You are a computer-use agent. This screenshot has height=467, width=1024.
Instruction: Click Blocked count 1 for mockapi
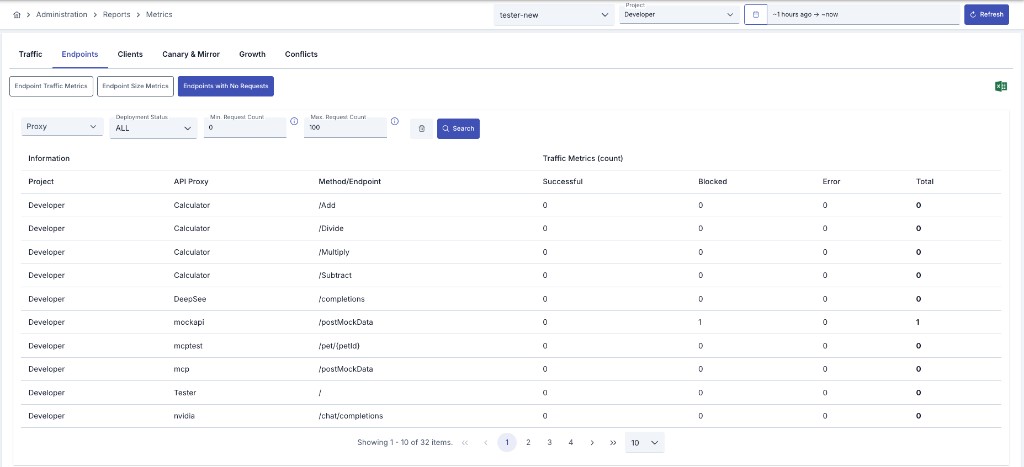coord(700,323)
